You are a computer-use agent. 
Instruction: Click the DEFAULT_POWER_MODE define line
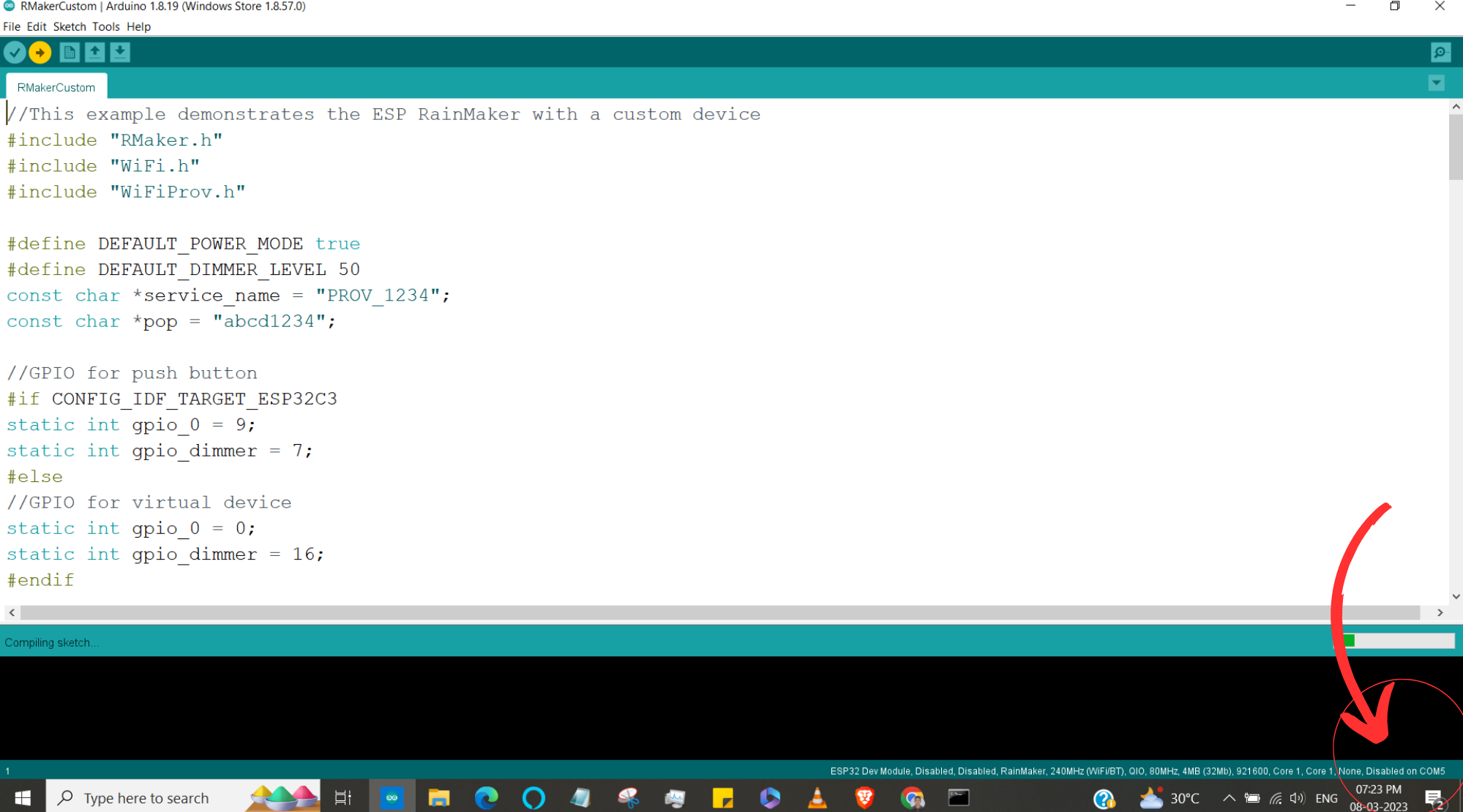184,244
